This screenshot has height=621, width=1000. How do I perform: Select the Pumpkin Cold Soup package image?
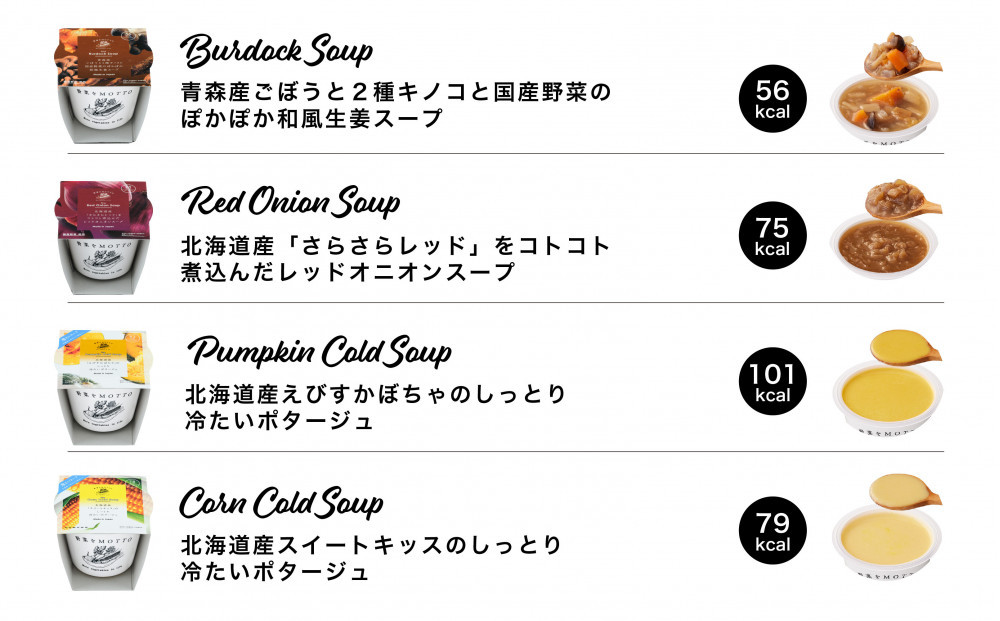[x=104, y=387]
